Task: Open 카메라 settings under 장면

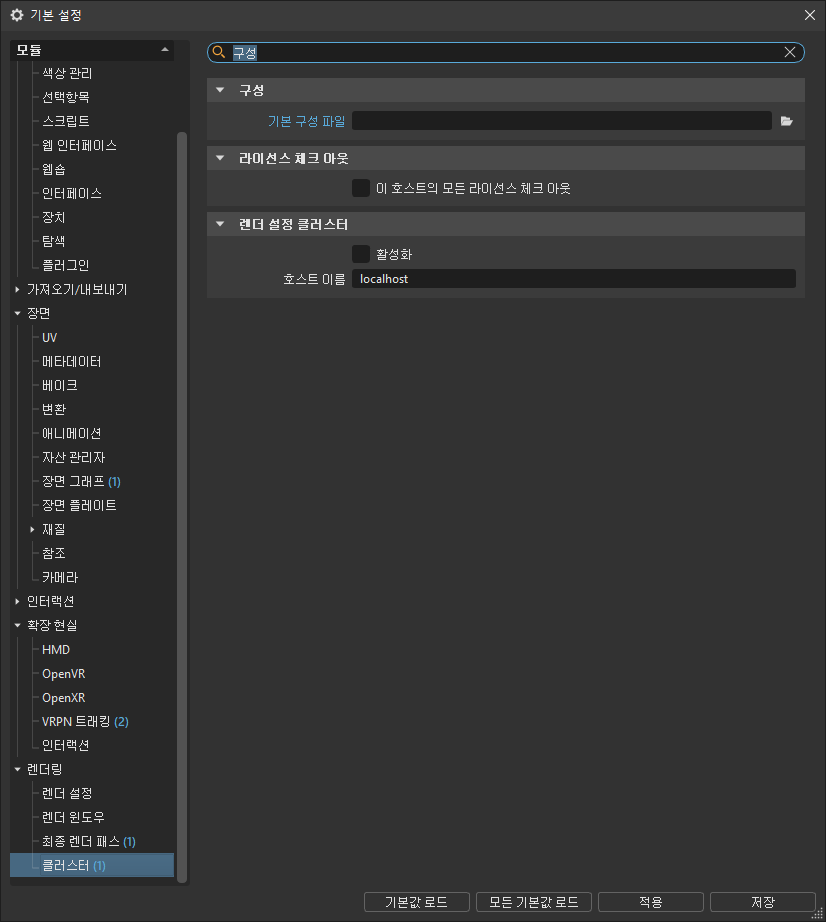Action: (x=59, y=577)
